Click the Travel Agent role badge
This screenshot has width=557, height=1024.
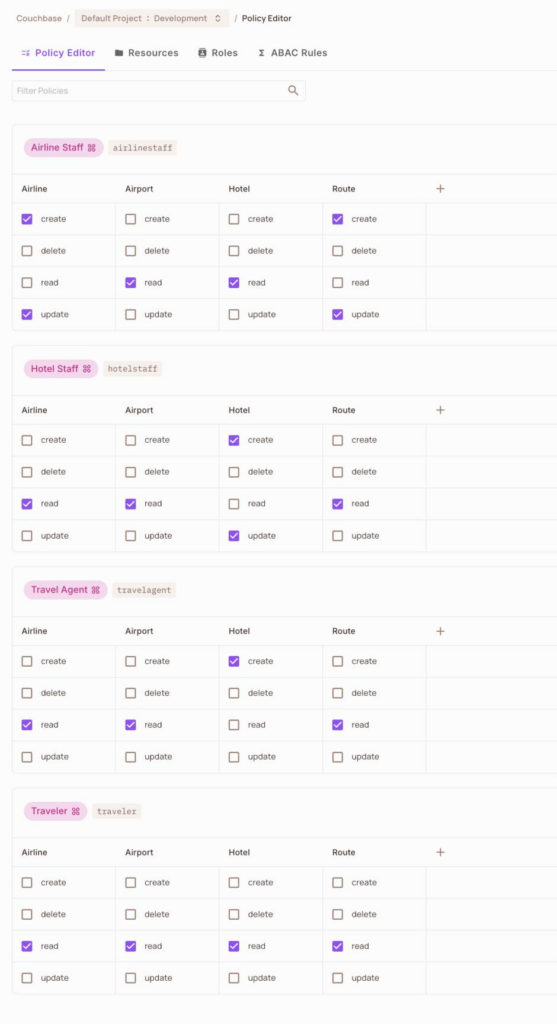(x=66, y=590)
